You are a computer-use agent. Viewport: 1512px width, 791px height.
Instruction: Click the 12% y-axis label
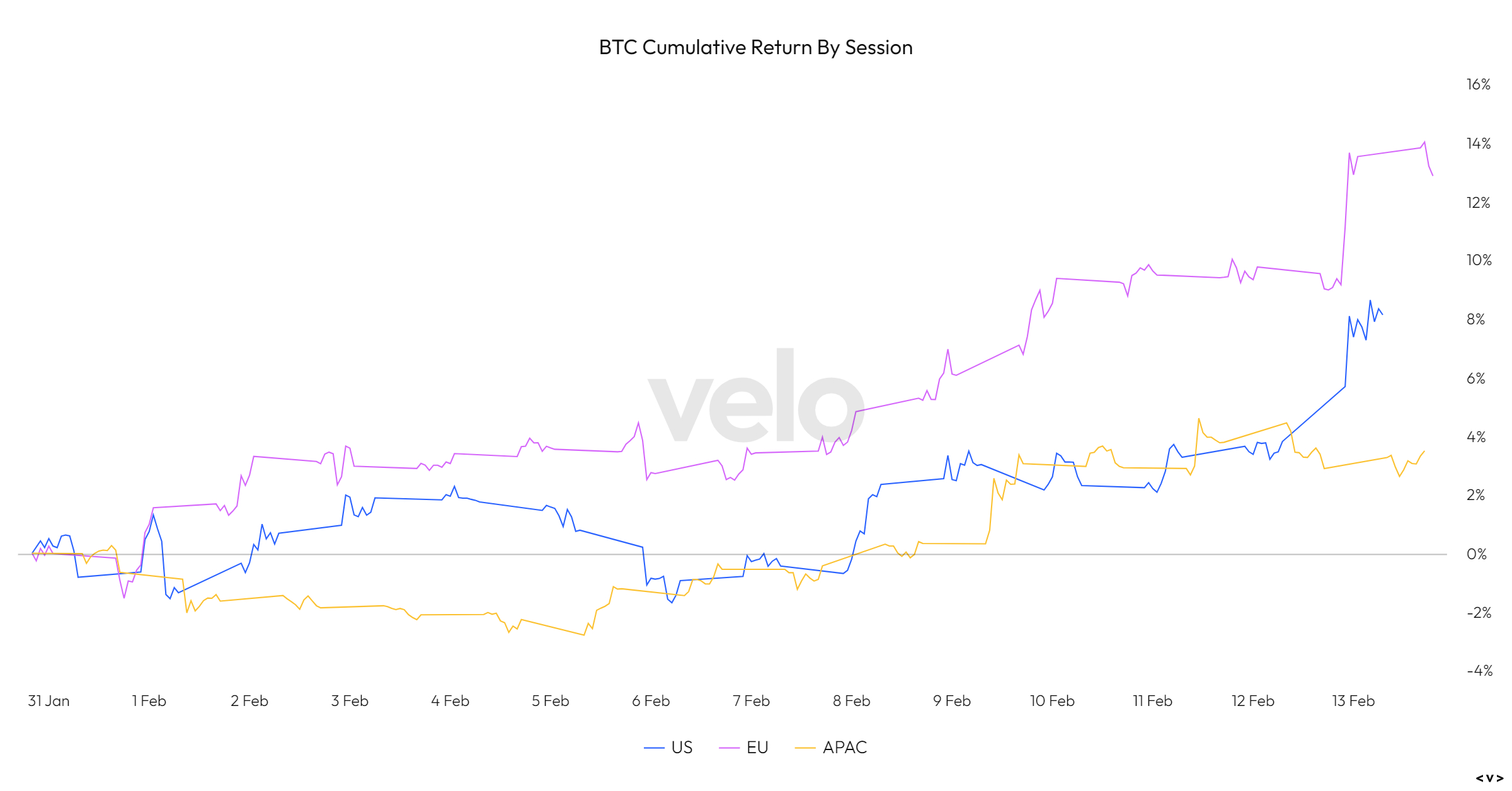[1478, 203]
